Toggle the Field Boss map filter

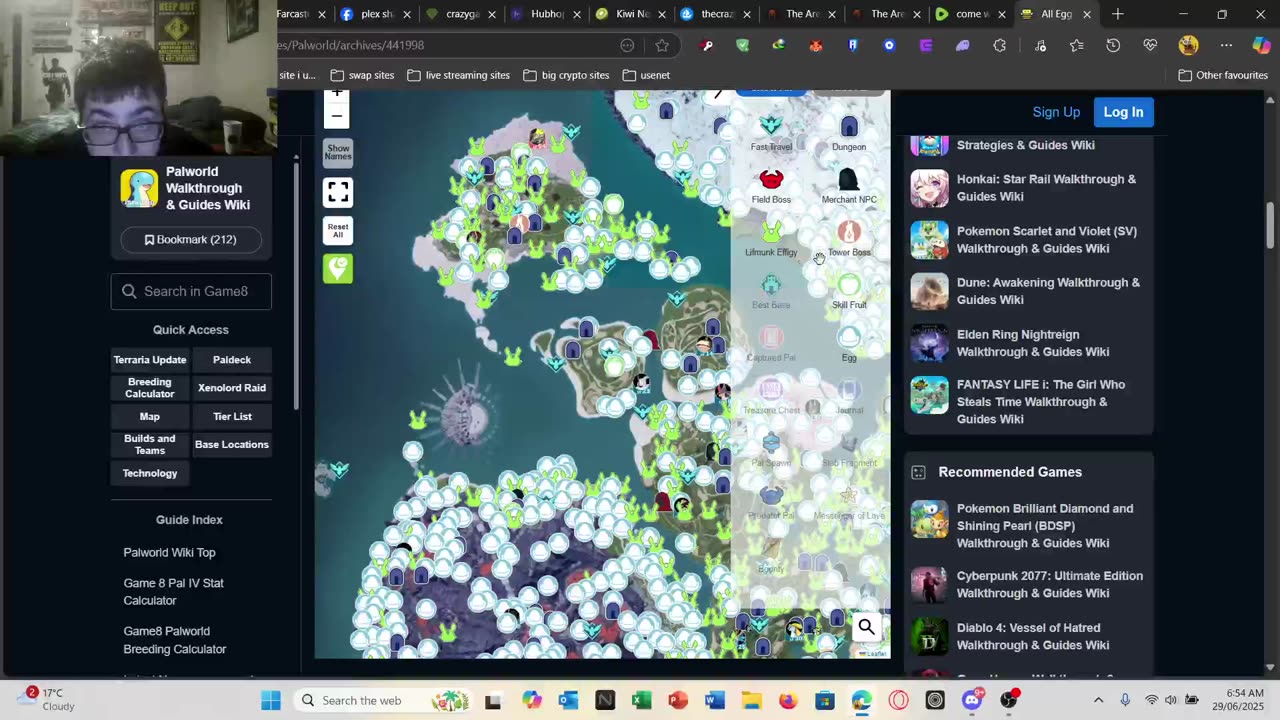click(771, 187)
